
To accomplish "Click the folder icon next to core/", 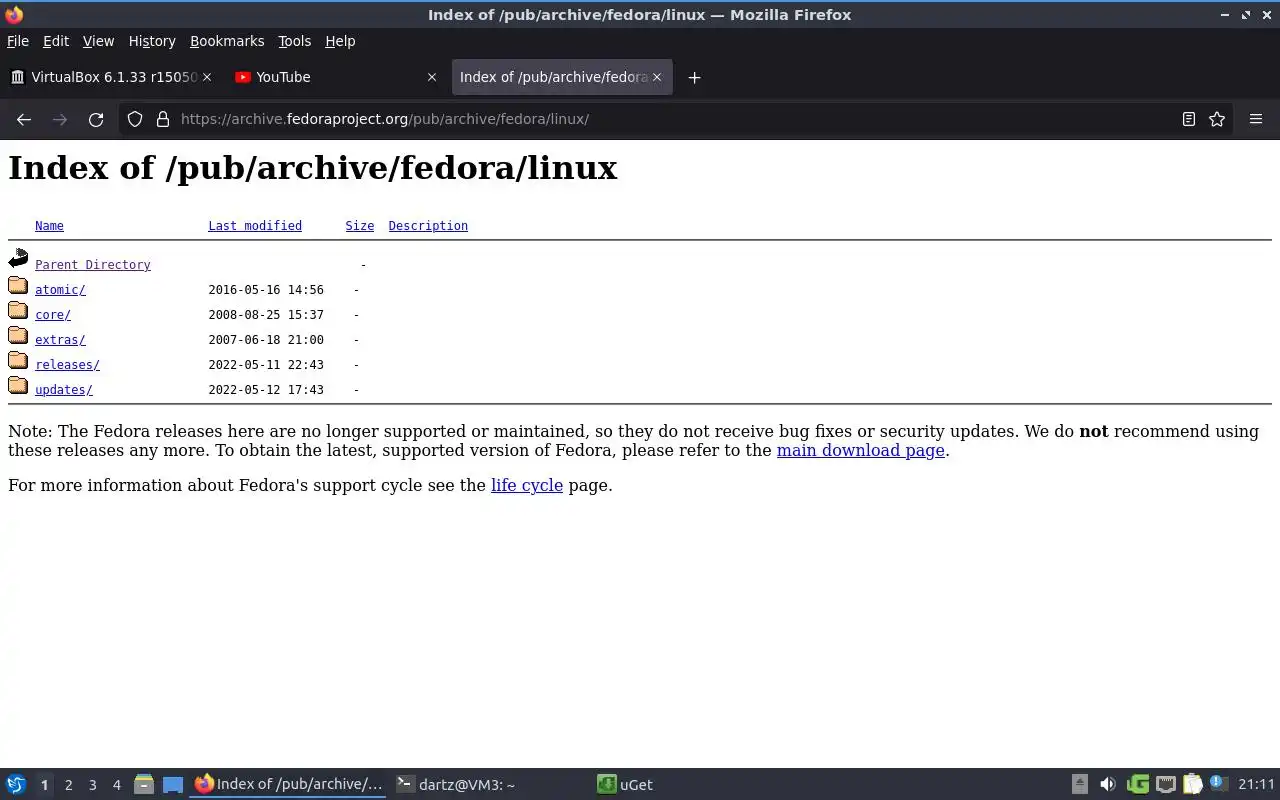I will tap(18, 310).
